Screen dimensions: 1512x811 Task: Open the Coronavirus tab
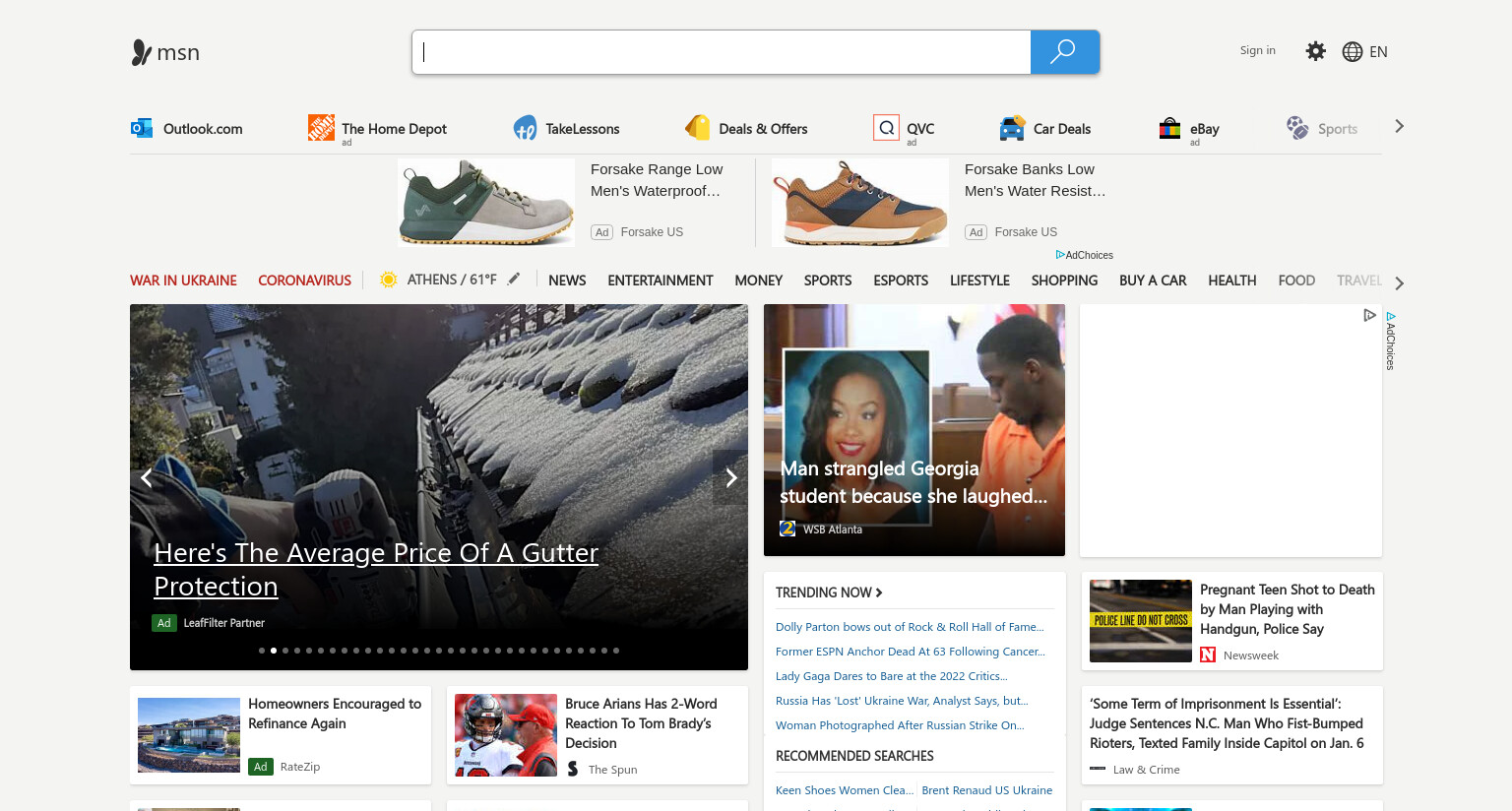coord(304,281)
